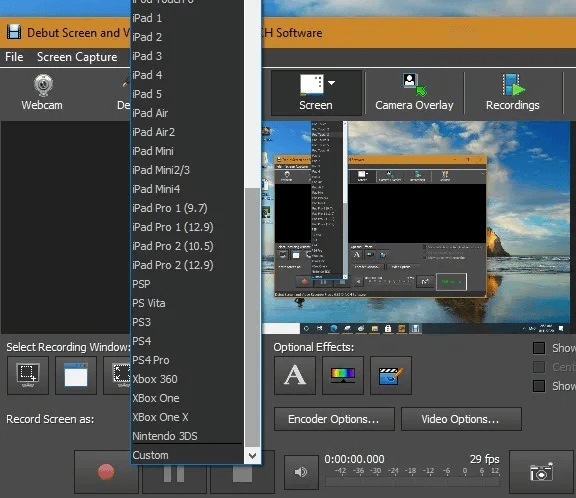
Task: Click the 29 fps indicator
Action: click(x=485, y=459)
